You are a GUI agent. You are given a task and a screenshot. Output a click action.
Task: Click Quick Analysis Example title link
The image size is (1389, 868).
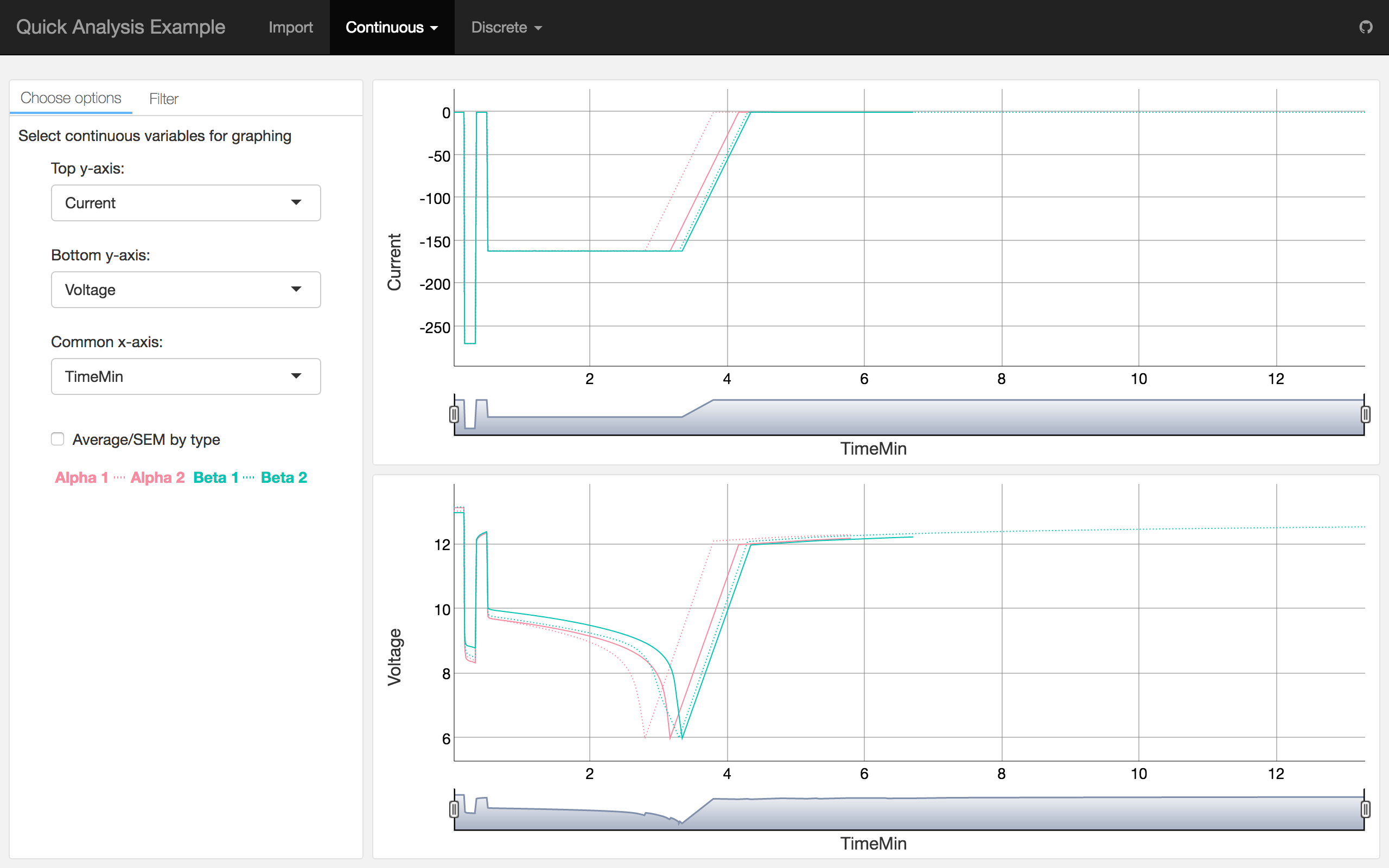[x=120, y=27]
